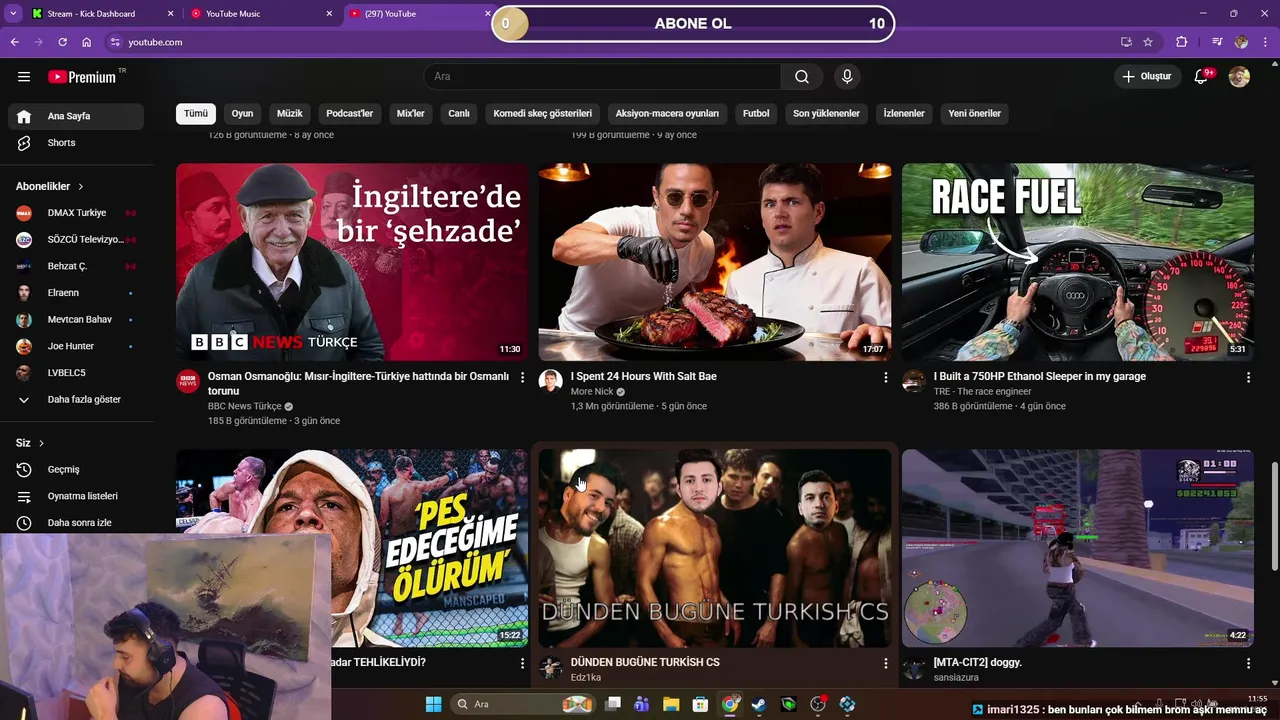The height and width of the screenshot is (720, 1280).
Task: Open Ana Sayfa in the sidebar
Action: tap(76, 116)
